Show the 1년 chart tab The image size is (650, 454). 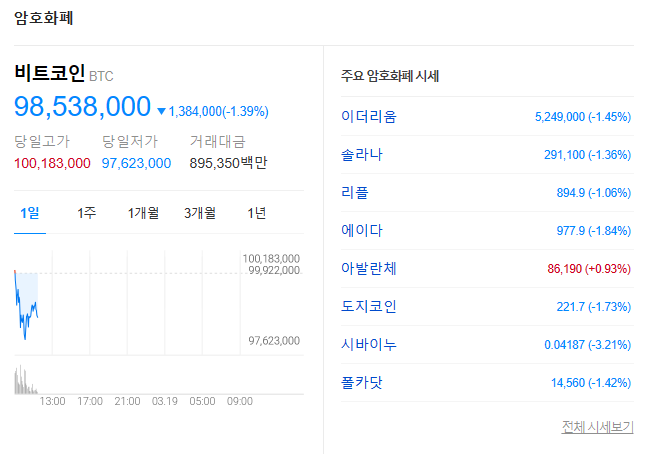tap(257, 213)
